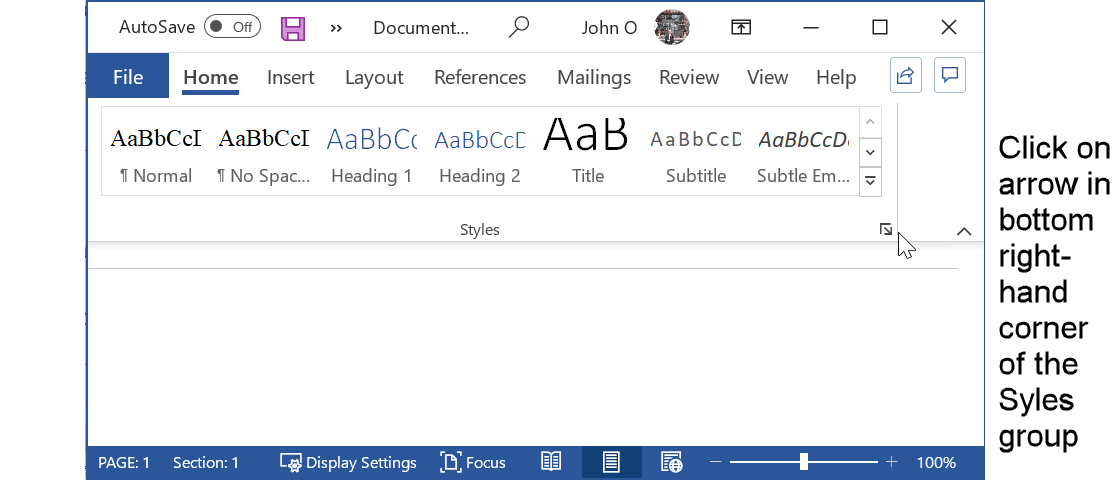Enable Focus mode in status bar
1115x480 pixels.
pyautogui.click(x=473, y=462)
